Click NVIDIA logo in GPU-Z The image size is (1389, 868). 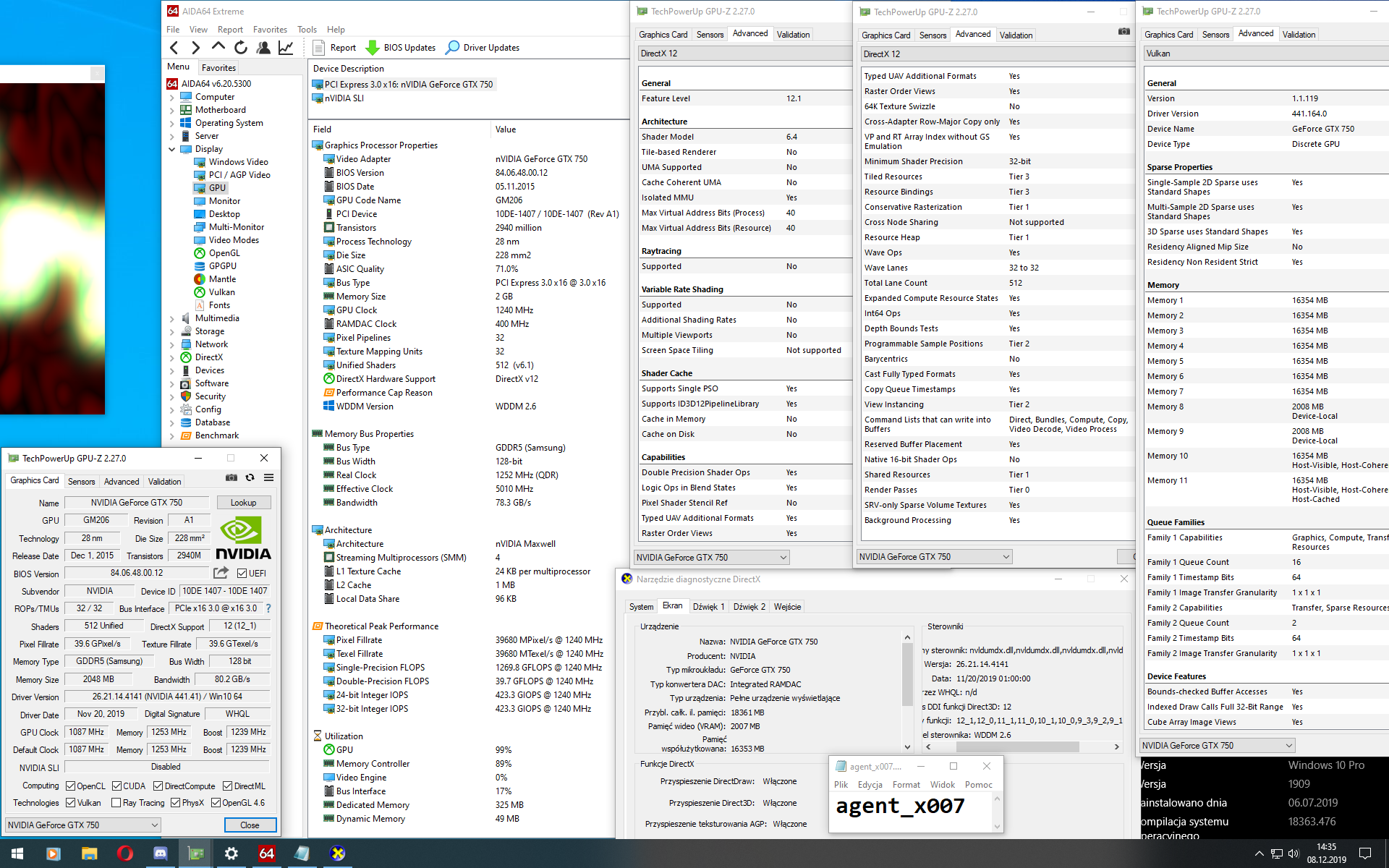(243, 538)
